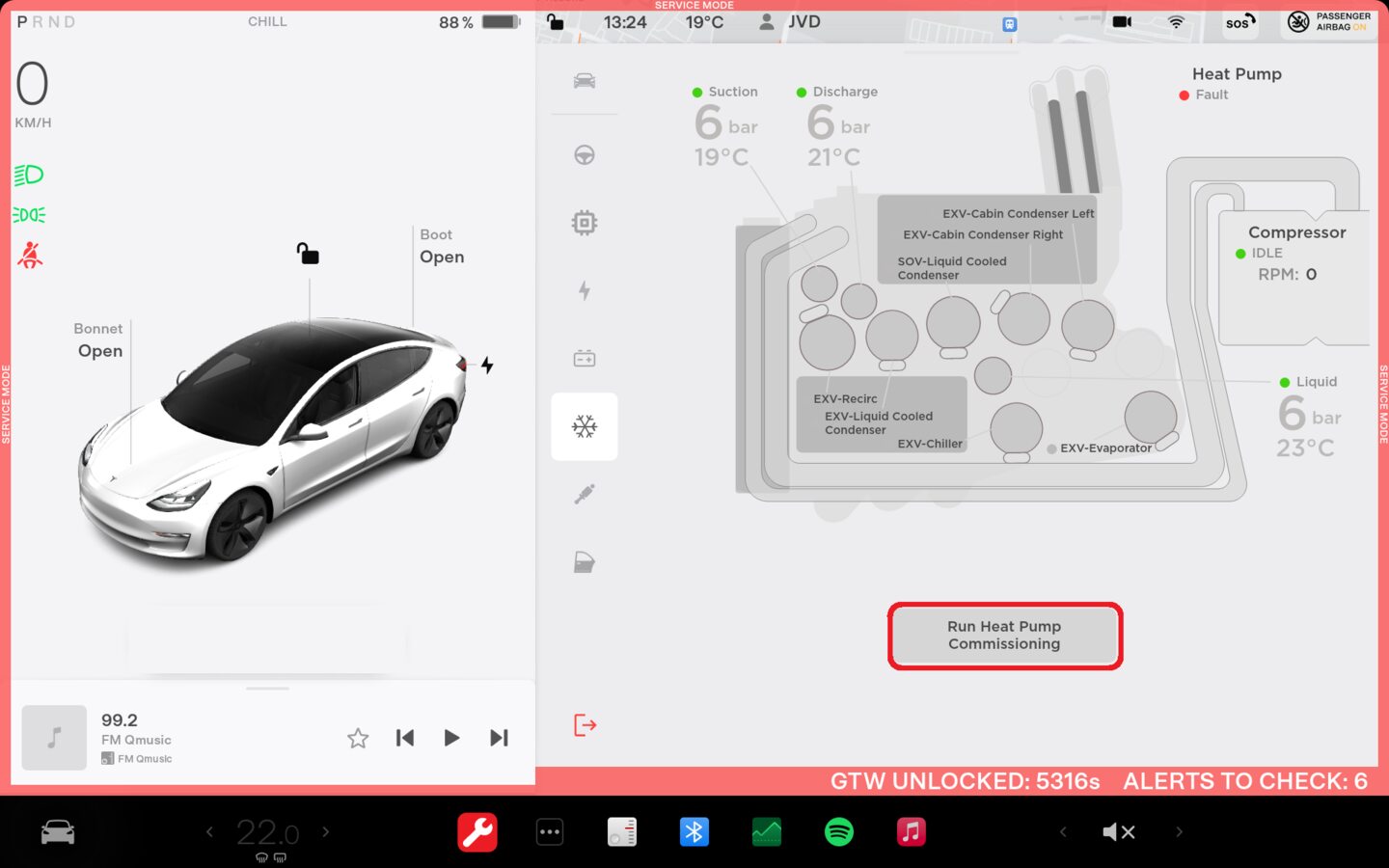Select the low voltage battery icon
This screenshot has height=868, width=1389.
(x=585, y=359)
